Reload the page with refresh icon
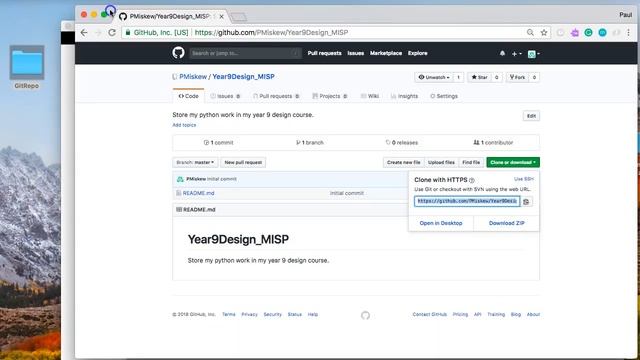640x360 pixels. [x=112, y=33]
